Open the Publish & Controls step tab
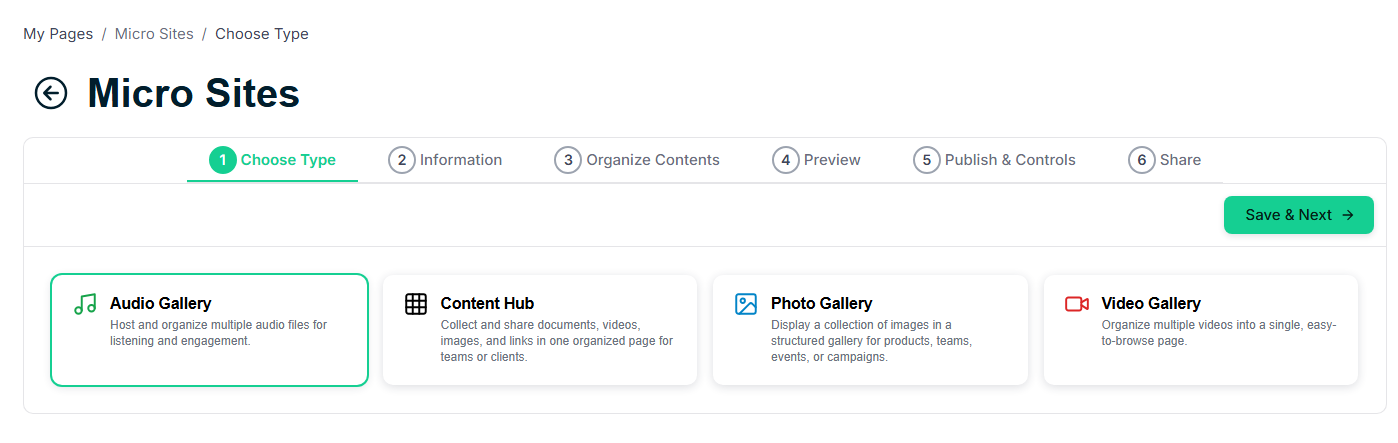This screenshot has height=443, width=1398. coord(995,160)
